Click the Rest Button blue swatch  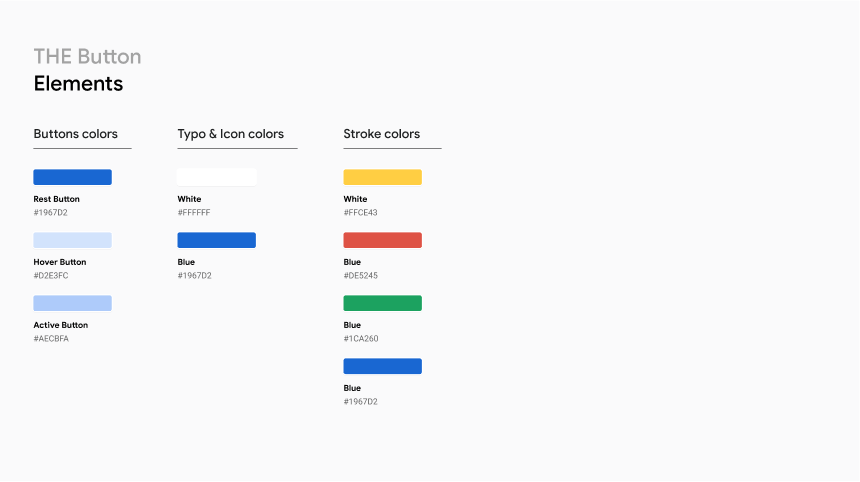[72, 177]
